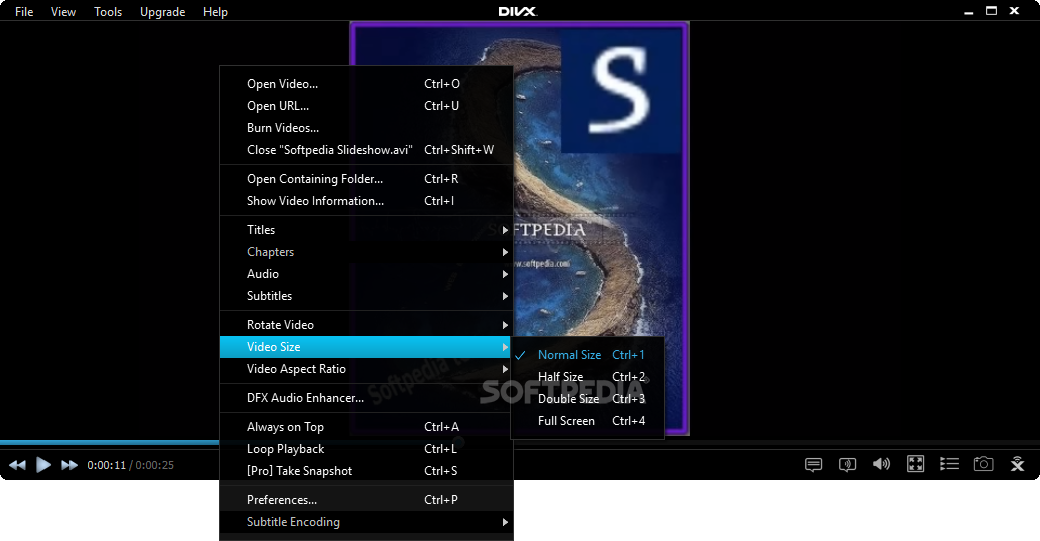The width and height of the screenshot is (1040, 541).
Task: Click the fast forward button
Action: click(70, 465)
